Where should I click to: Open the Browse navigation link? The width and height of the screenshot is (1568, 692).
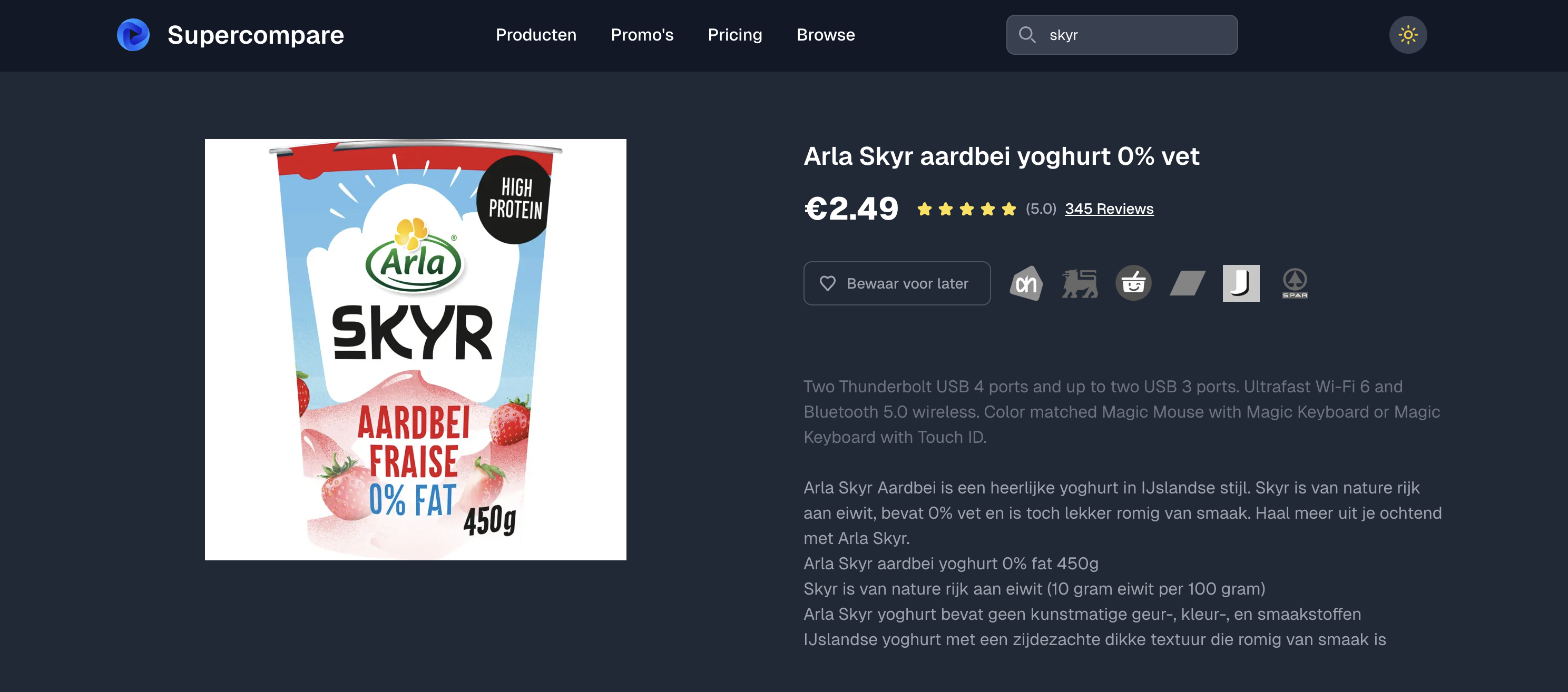pyautogui.click(x=826, y=35)
